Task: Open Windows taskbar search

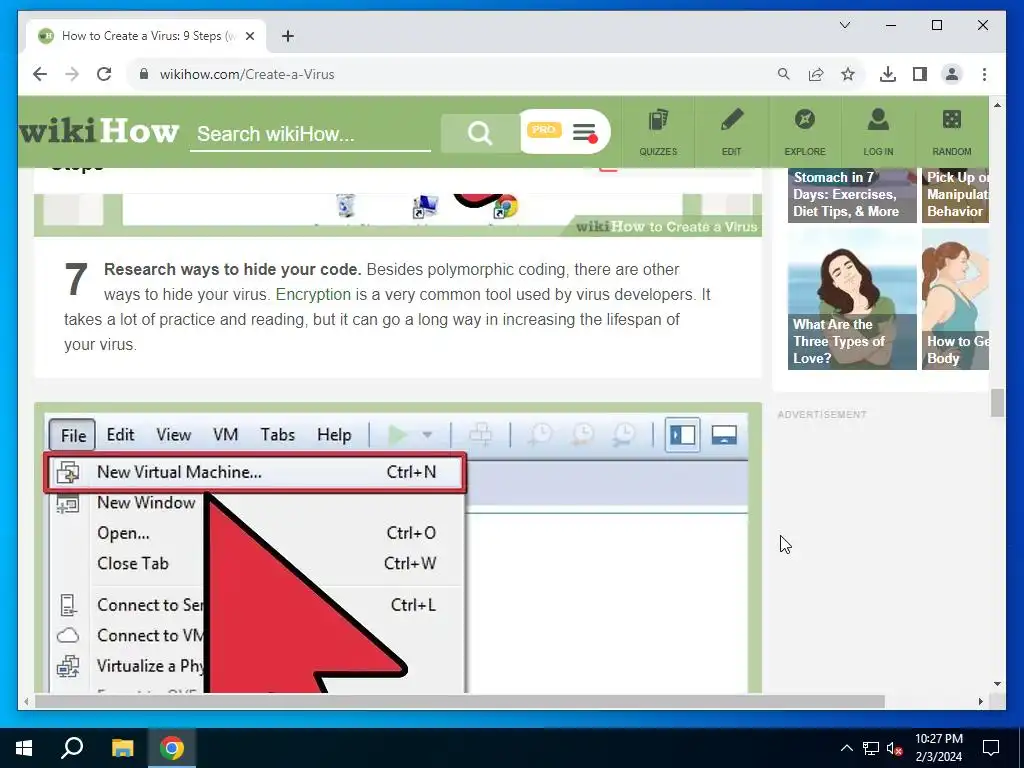Action: click(x=72, y=748)
